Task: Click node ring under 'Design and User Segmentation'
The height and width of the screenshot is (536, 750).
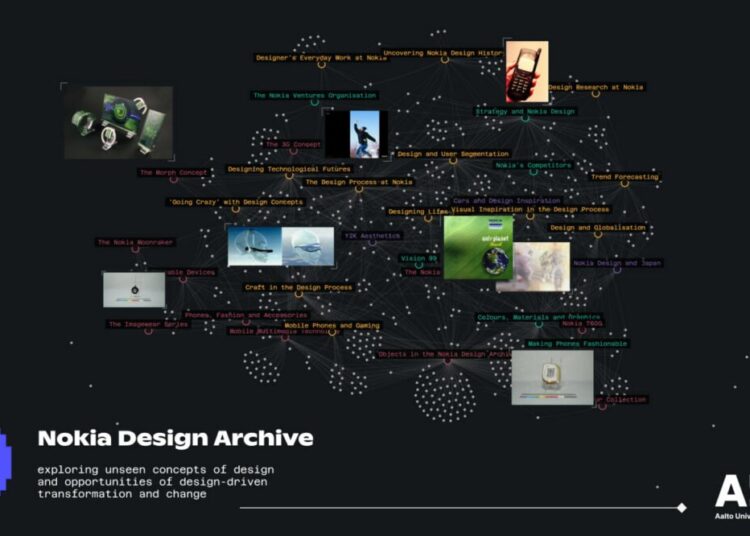Action: [453, 161]
